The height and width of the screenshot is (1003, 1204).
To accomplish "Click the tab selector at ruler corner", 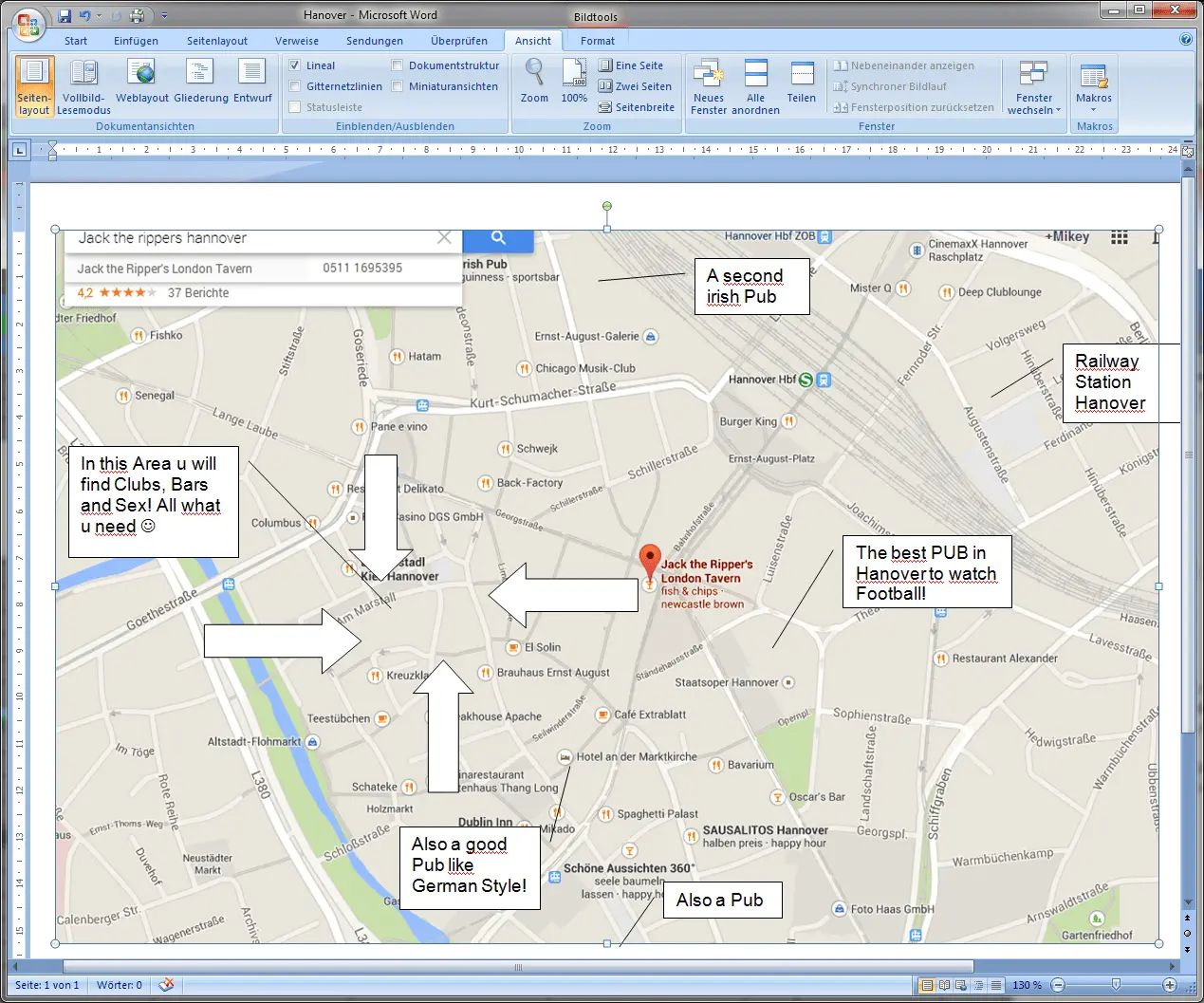I will click(x=19, y=150).
